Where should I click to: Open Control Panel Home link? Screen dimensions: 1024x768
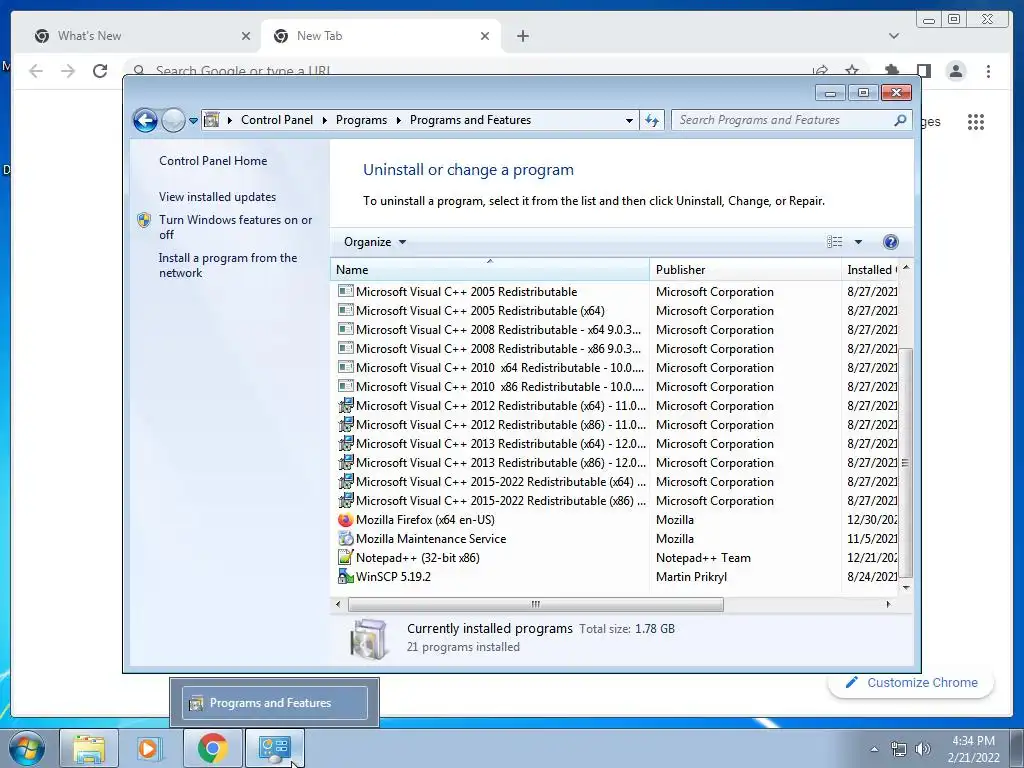(x=213, y=161)
